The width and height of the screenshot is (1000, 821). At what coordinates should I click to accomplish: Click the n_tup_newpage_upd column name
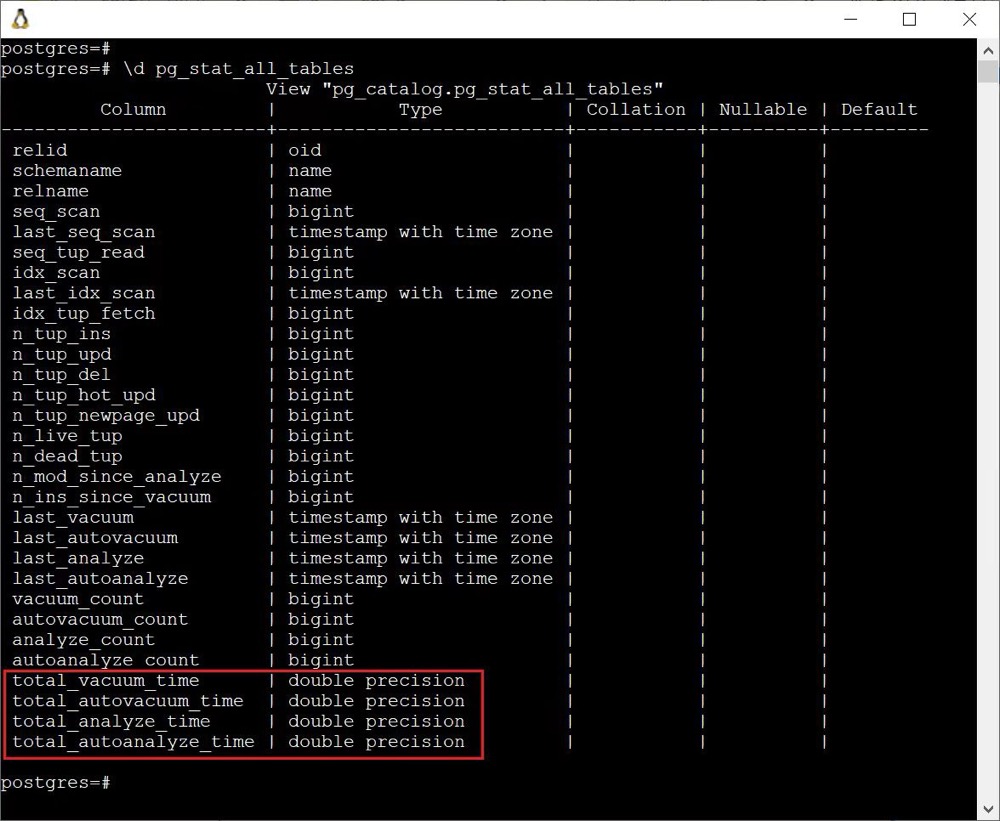tap(106, 416)
